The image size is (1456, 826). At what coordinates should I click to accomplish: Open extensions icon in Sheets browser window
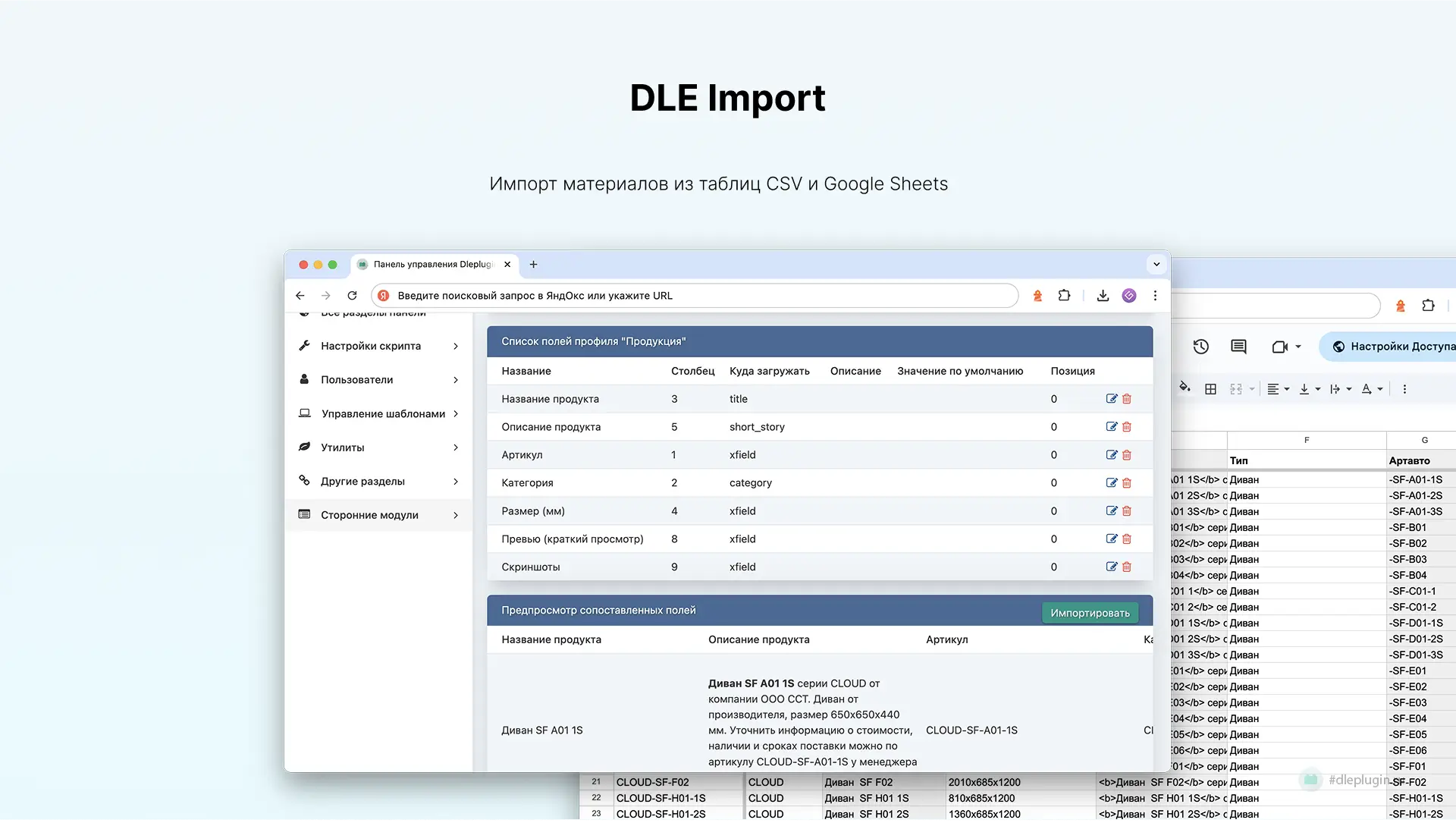click(x=1429, y=306)
